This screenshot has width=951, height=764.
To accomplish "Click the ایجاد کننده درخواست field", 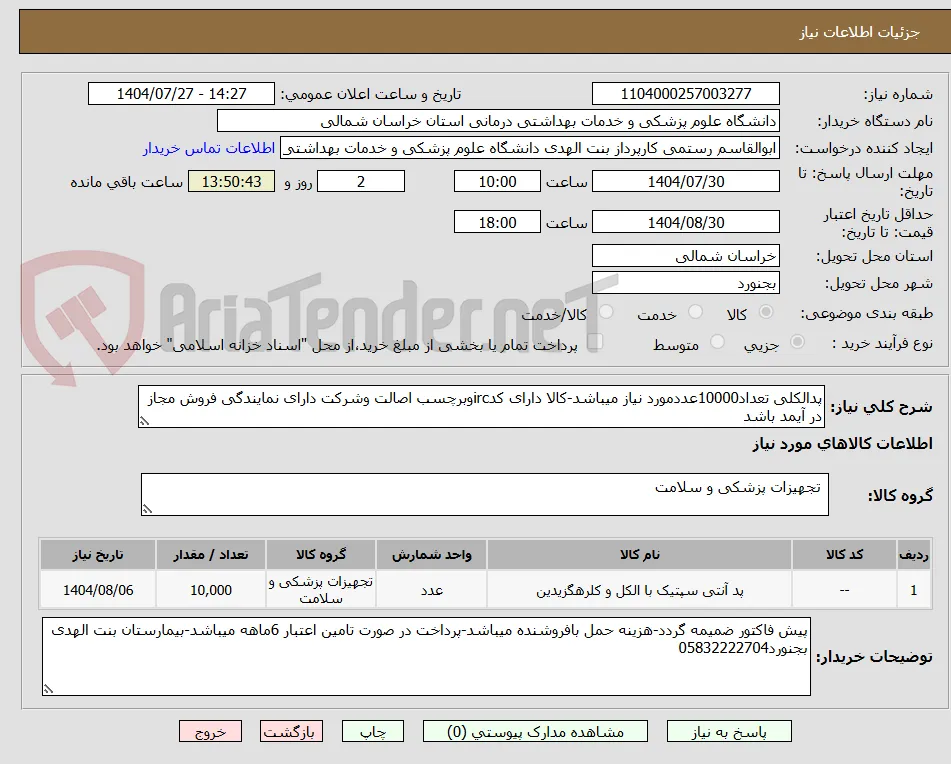I will [529, 149].
